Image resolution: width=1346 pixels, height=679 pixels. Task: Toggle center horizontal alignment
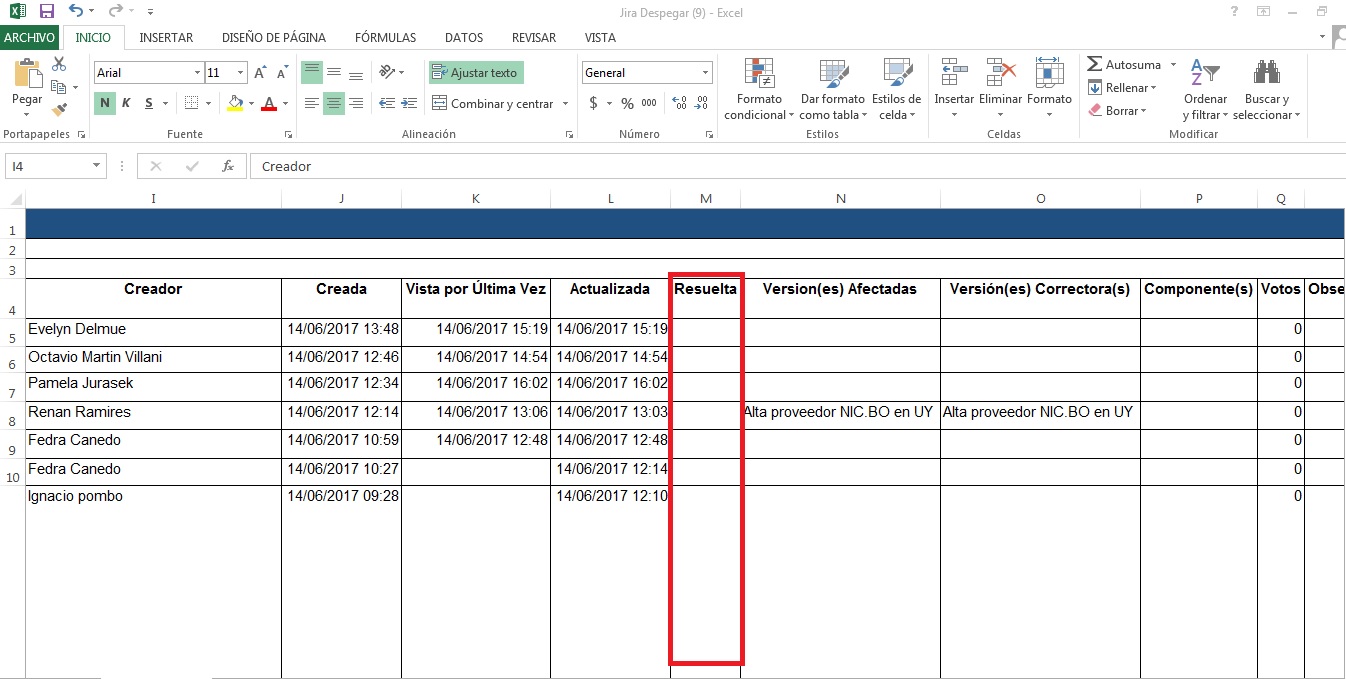[x=335, y=103]
